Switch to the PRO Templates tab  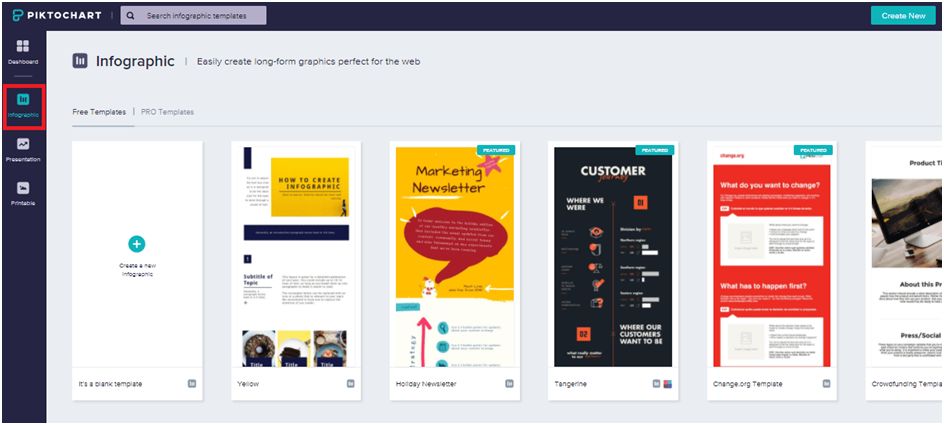pos(167,112)
